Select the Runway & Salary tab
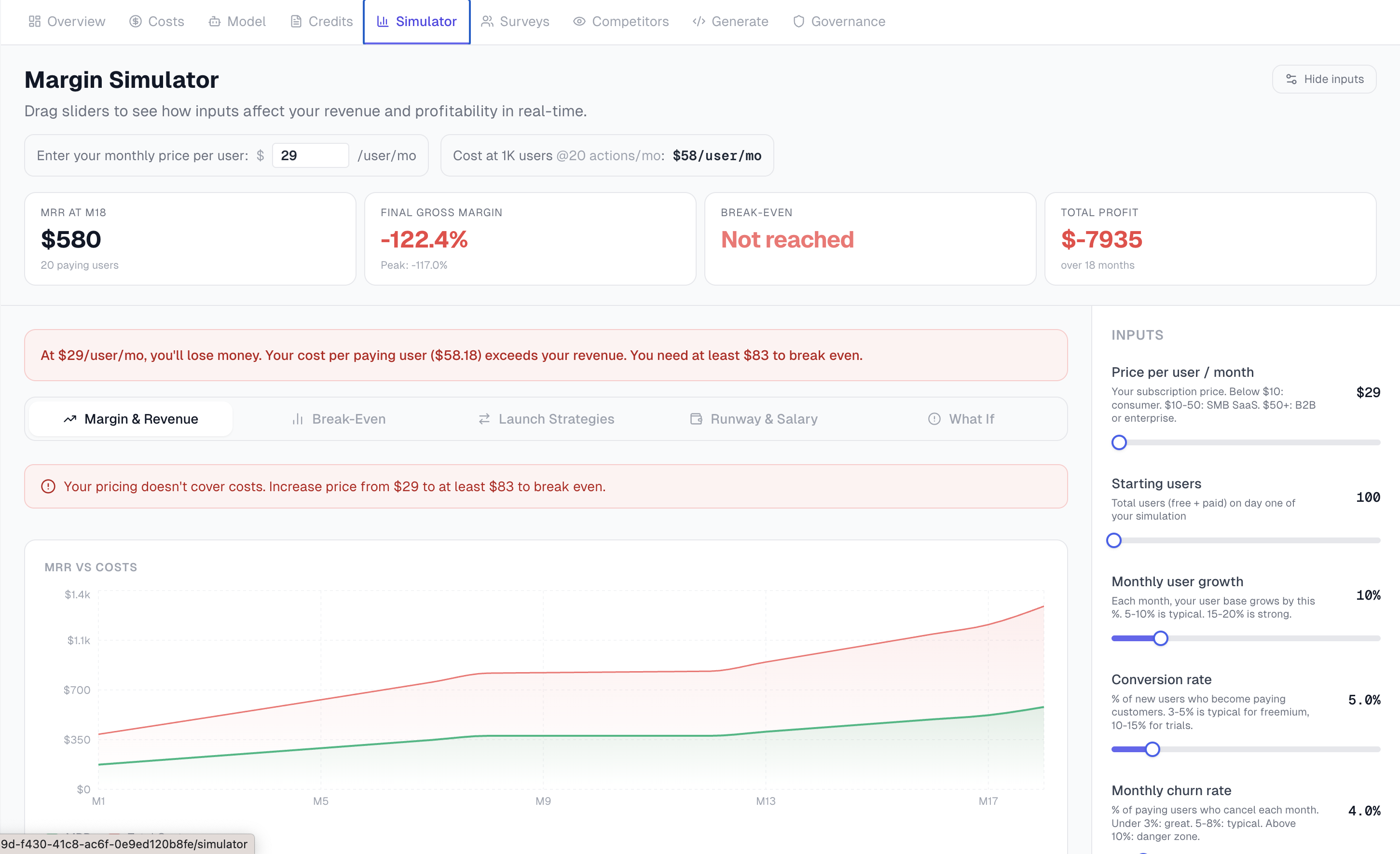 tap(754, 419)
